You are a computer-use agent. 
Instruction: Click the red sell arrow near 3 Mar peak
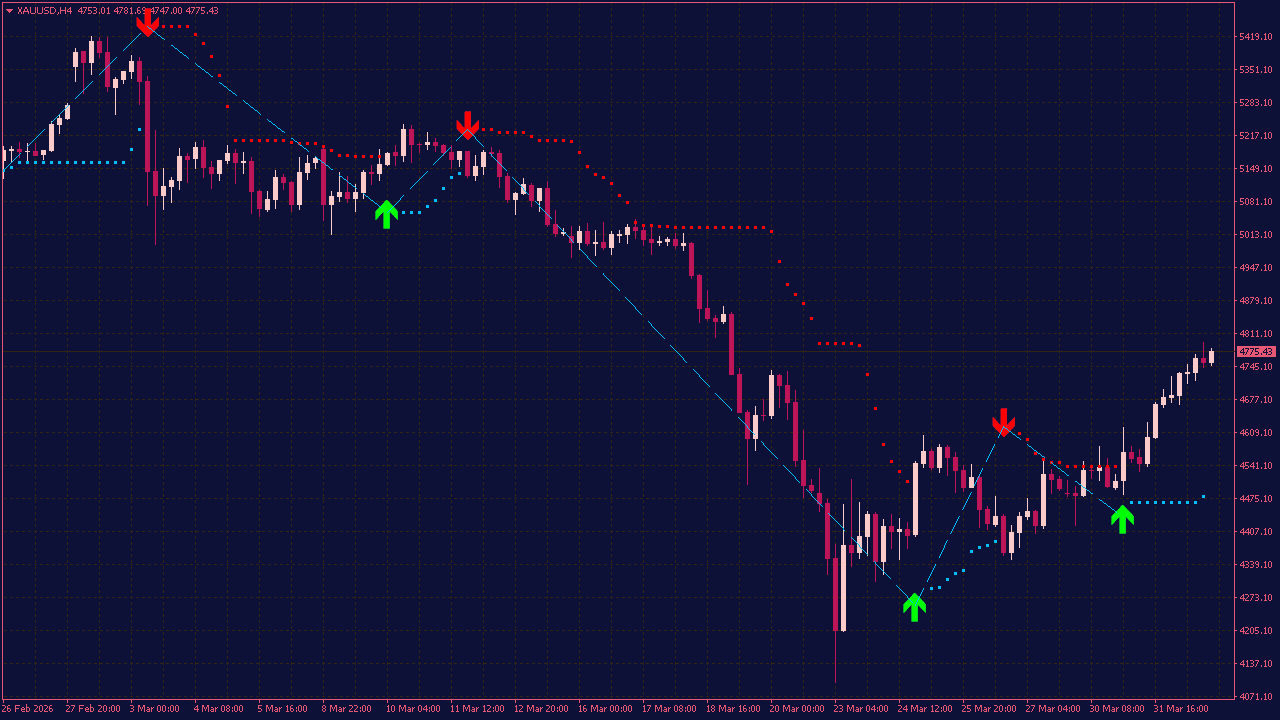[148, 22]
